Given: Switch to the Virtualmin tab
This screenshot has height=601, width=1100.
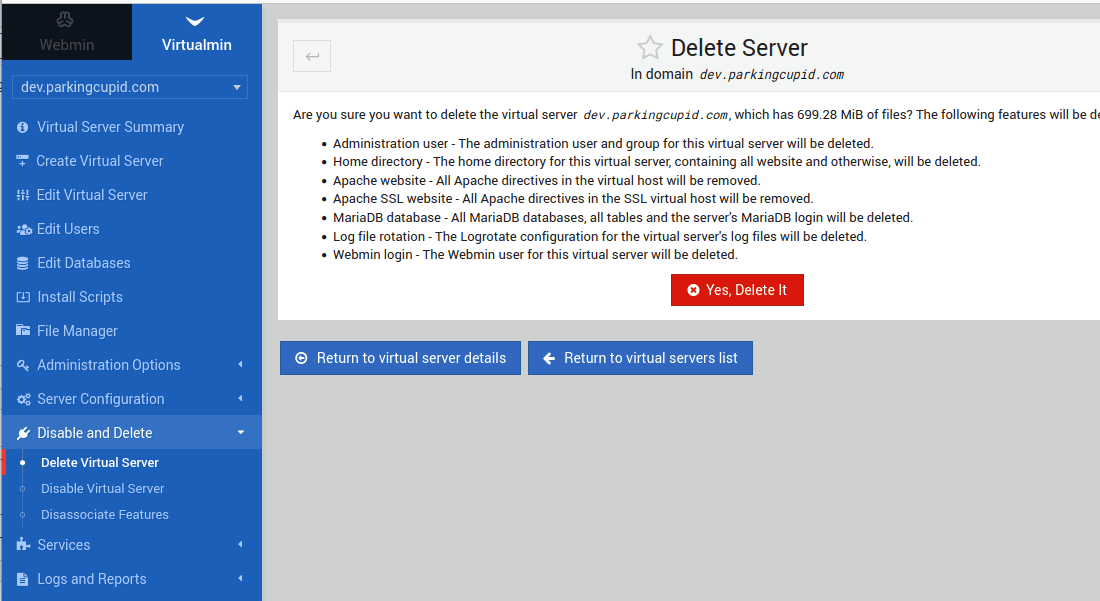Looking at the screenshot, I should (195, 31).
